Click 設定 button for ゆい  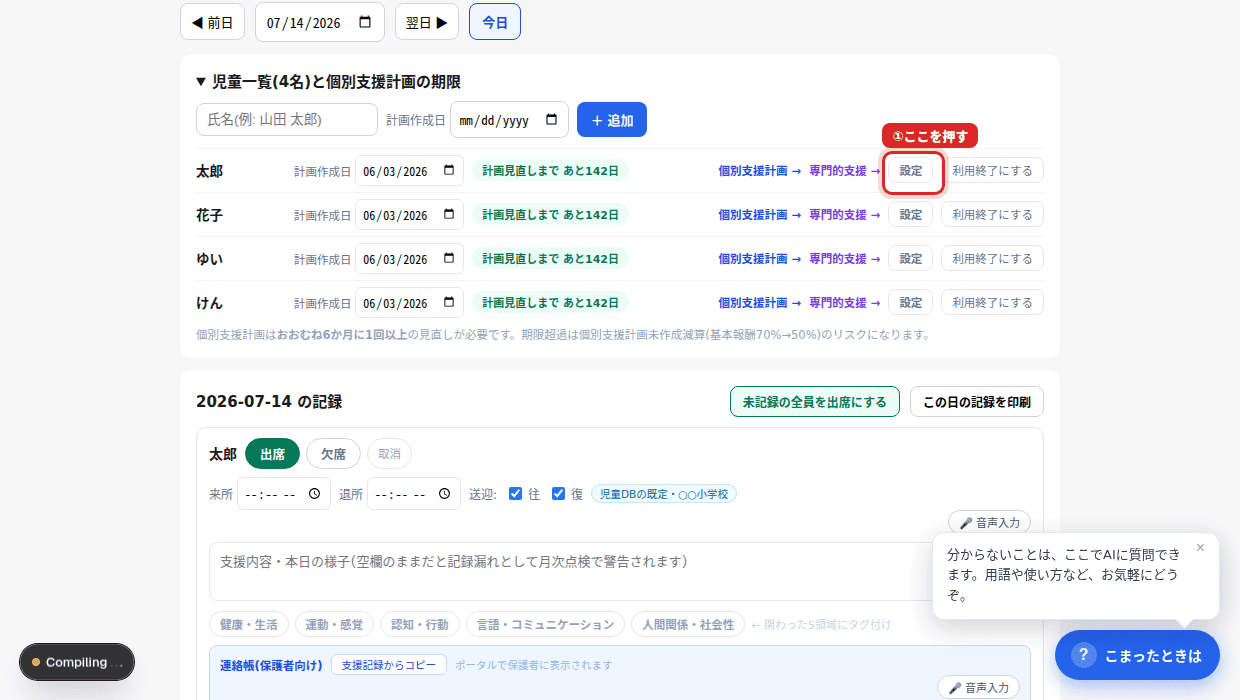pos(911,259)
